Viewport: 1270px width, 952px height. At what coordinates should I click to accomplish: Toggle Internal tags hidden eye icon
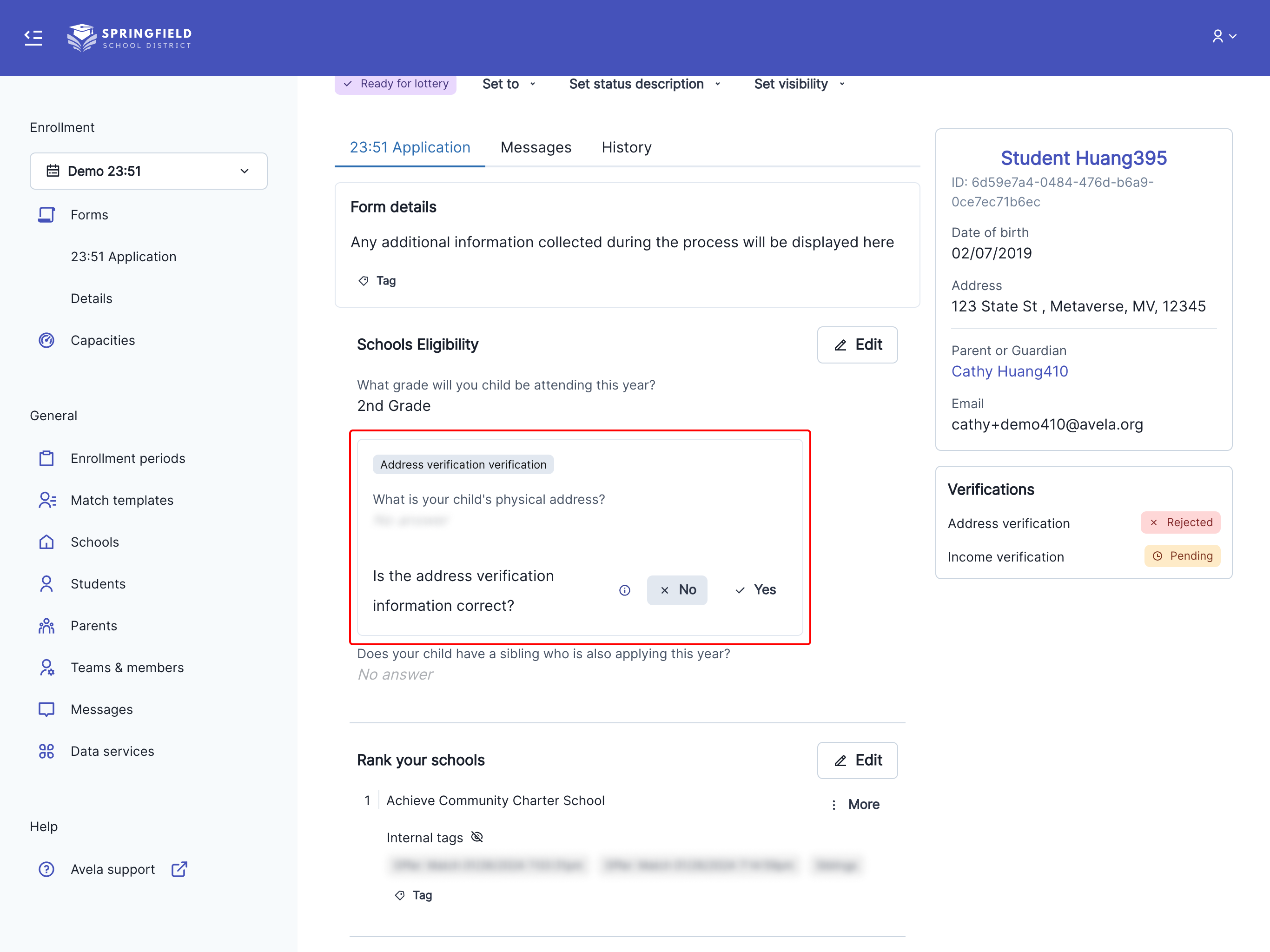click(x=477, y=837)
